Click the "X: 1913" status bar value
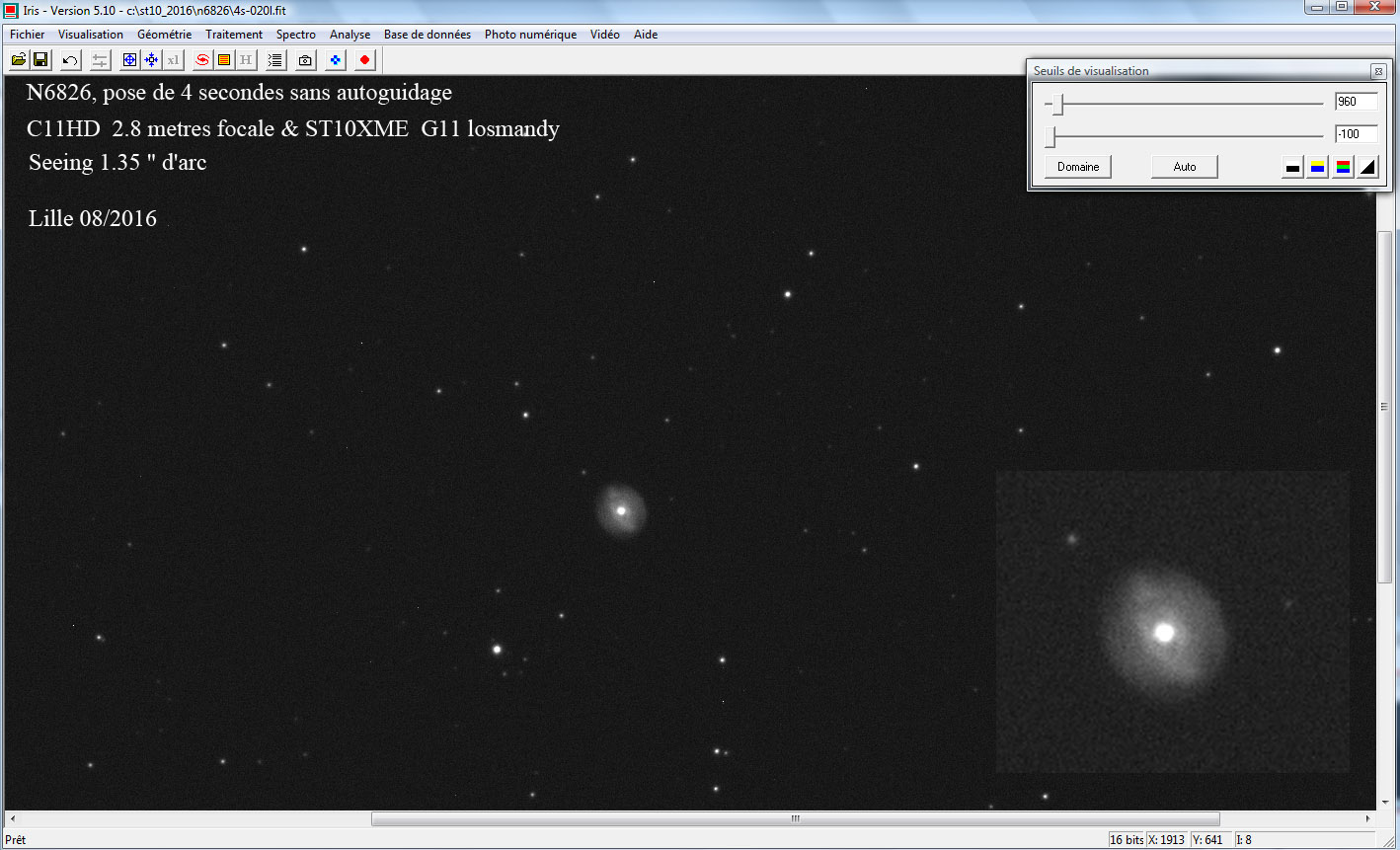1400x850 pixels. pyautogui.click(x=1167, y=840)
